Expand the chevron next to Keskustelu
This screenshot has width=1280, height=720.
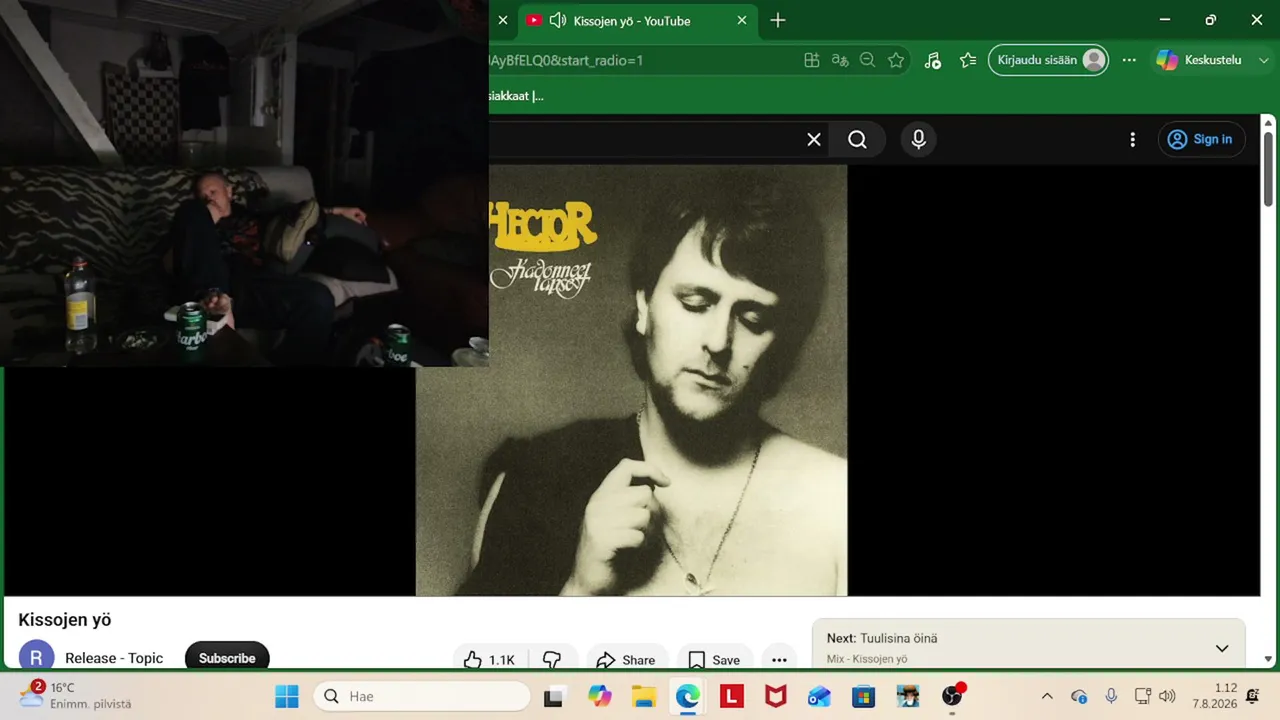point(1262,60)
